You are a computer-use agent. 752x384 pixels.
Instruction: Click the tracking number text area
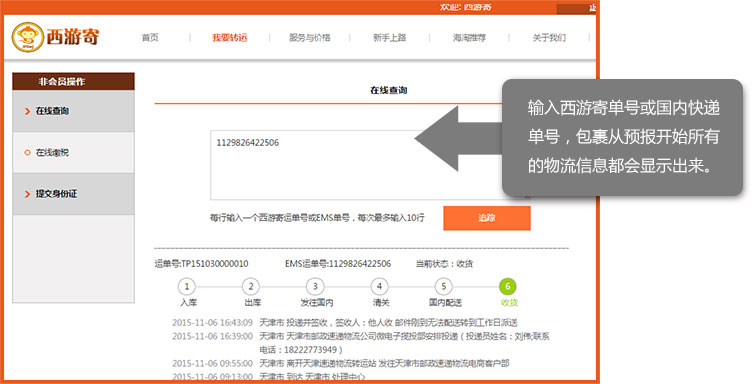[370, 165]
